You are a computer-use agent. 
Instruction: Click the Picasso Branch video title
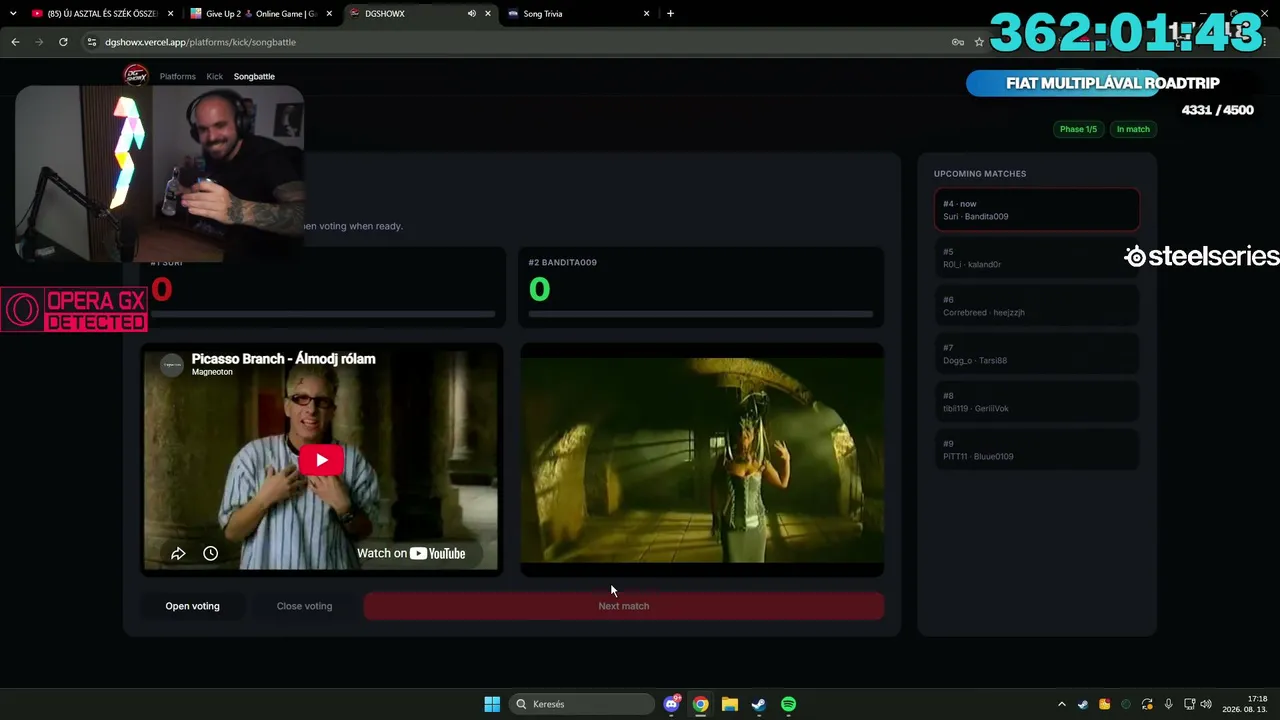(284, 359)
